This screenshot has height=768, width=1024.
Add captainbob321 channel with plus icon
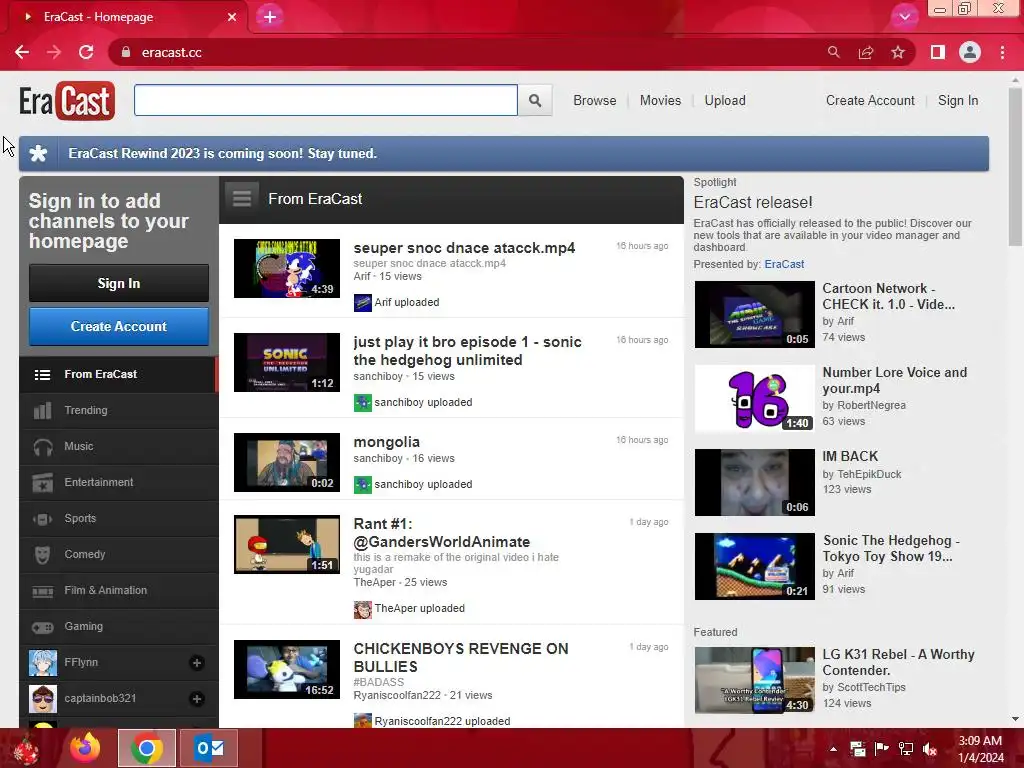[197, 699]
